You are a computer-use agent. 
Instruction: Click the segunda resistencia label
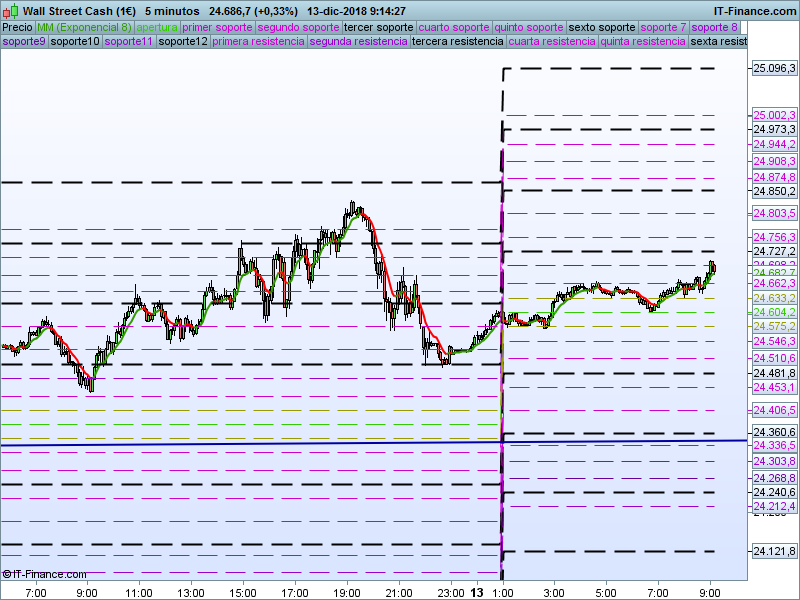click(x=359, y=41)
